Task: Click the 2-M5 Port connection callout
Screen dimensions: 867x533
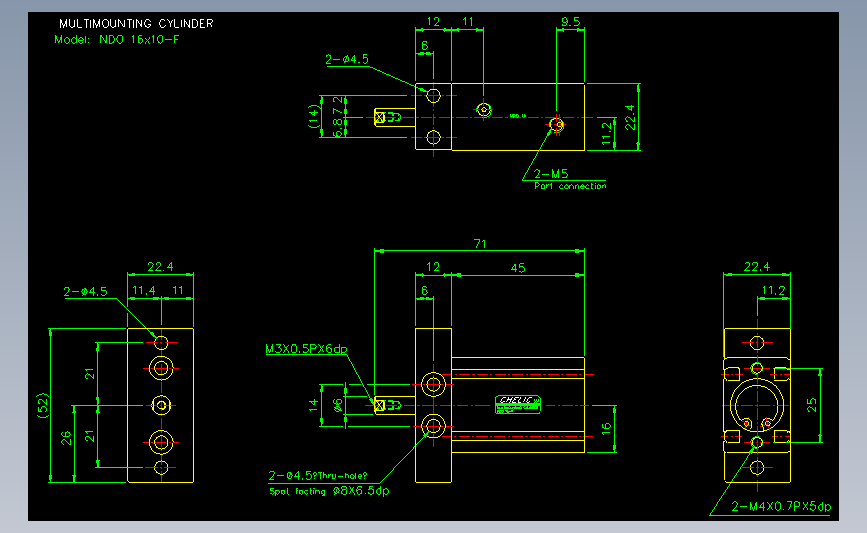Action: 570,180
